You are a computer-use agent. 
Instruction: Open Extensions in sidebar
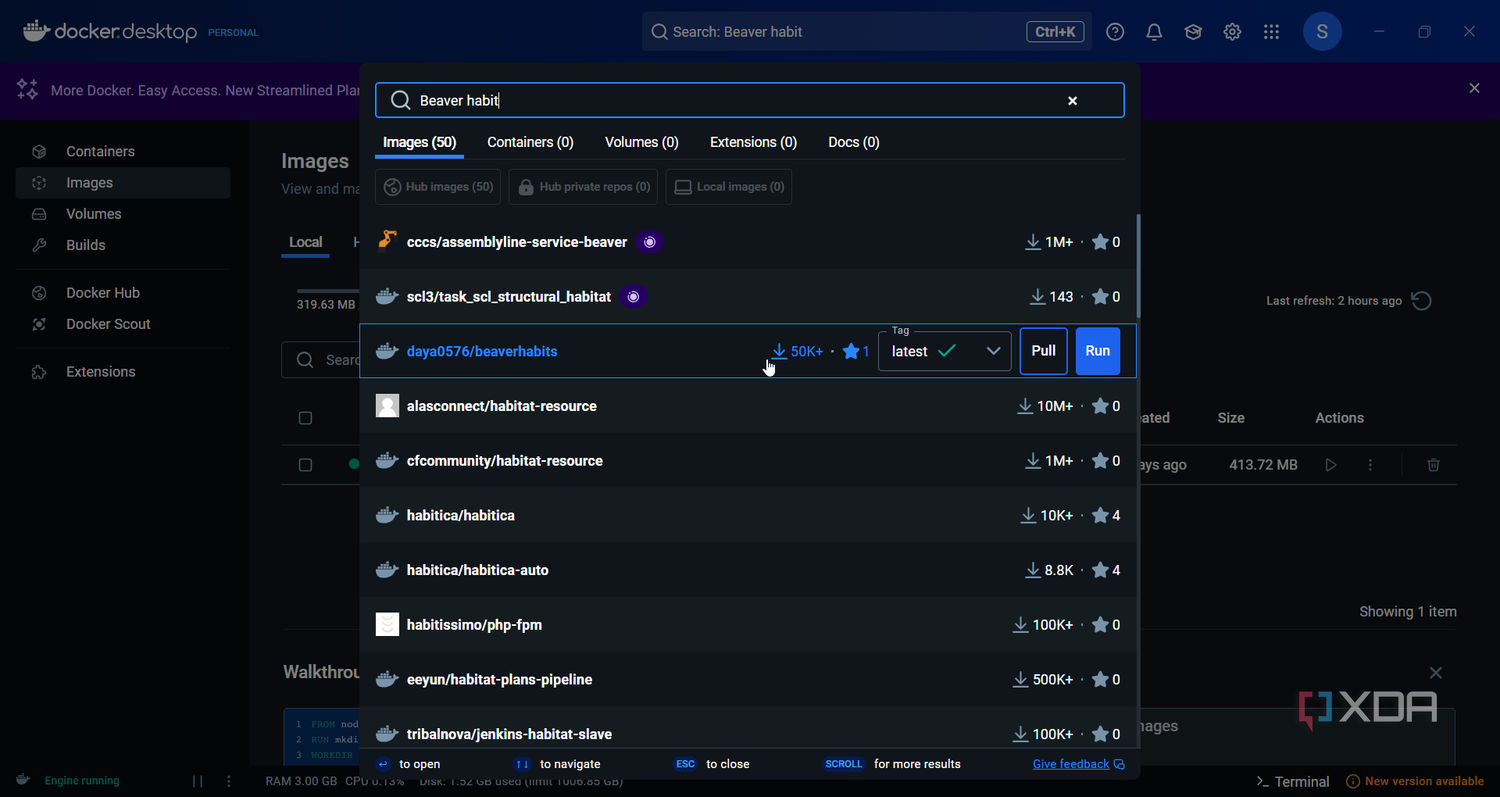click(x=123, y=371)
